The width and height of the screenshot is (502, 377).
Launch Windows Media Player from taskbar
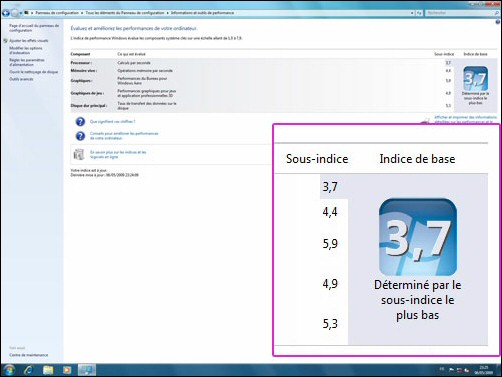[67, 370]
